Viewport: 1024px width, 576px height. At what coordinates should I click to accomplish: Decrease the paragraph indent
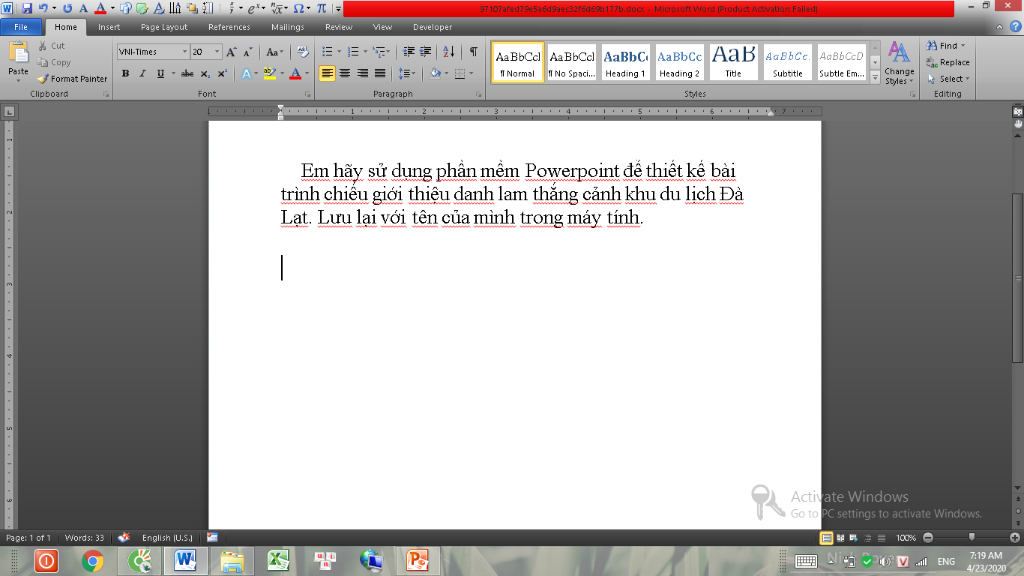coord(409,52)
